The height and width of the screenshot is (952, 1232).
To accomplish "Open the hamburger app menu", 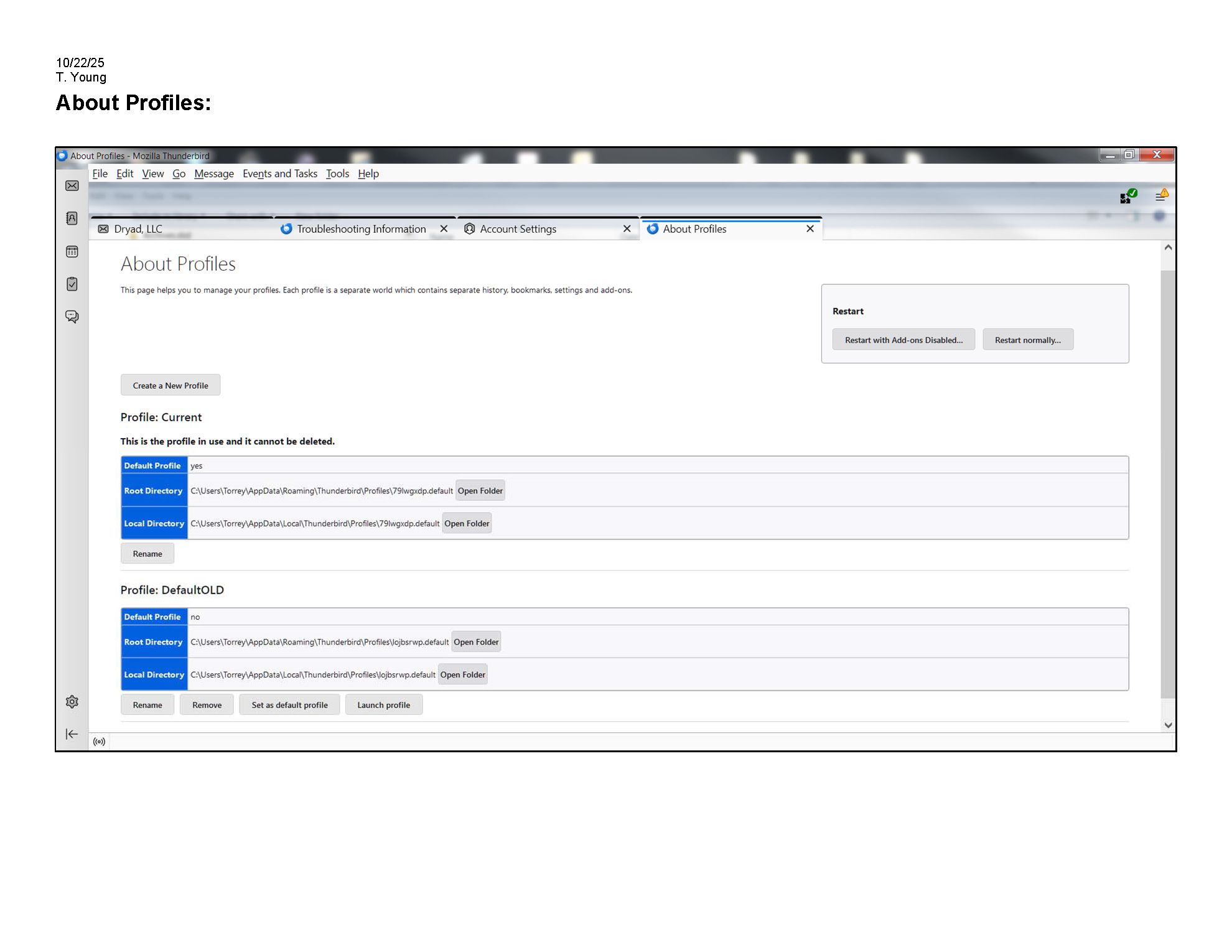I will [x=1160, y=197].
